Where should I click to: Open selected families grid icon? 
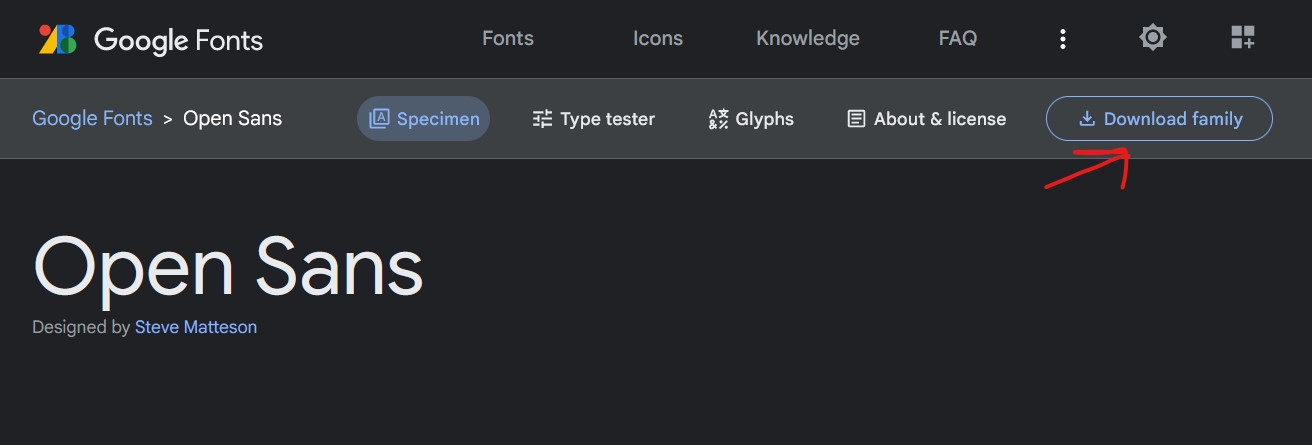pos(1243,39)
